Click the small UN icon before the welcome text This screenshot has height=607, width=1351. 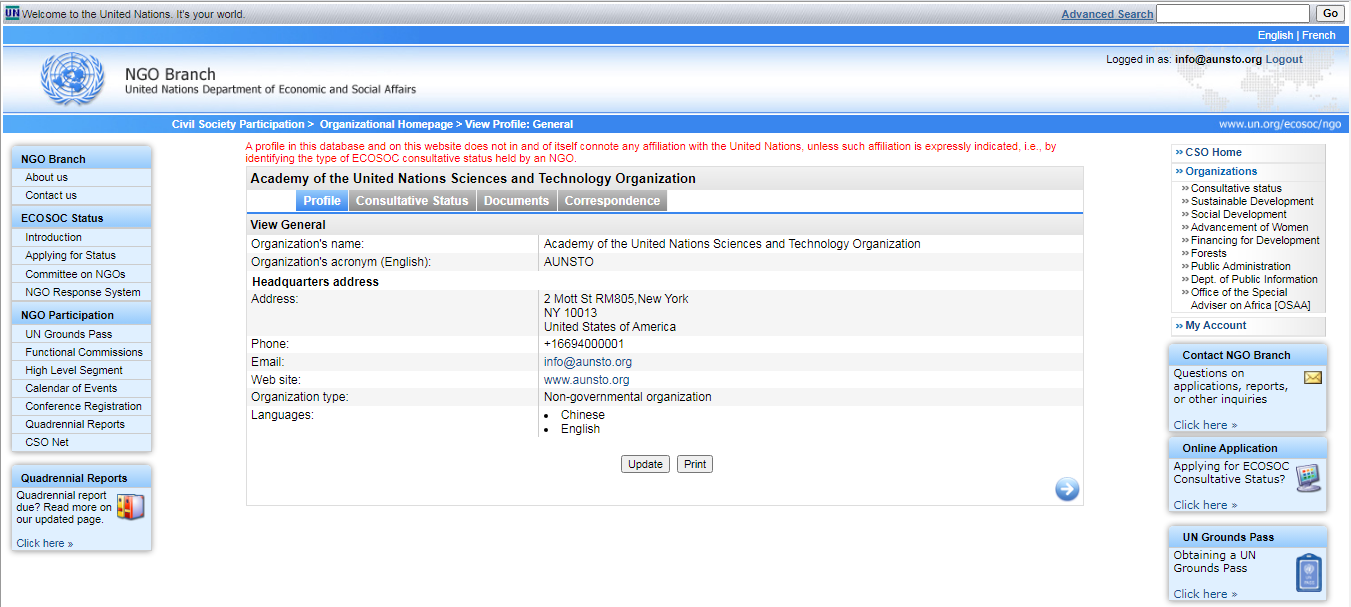(x=12, y=14)
